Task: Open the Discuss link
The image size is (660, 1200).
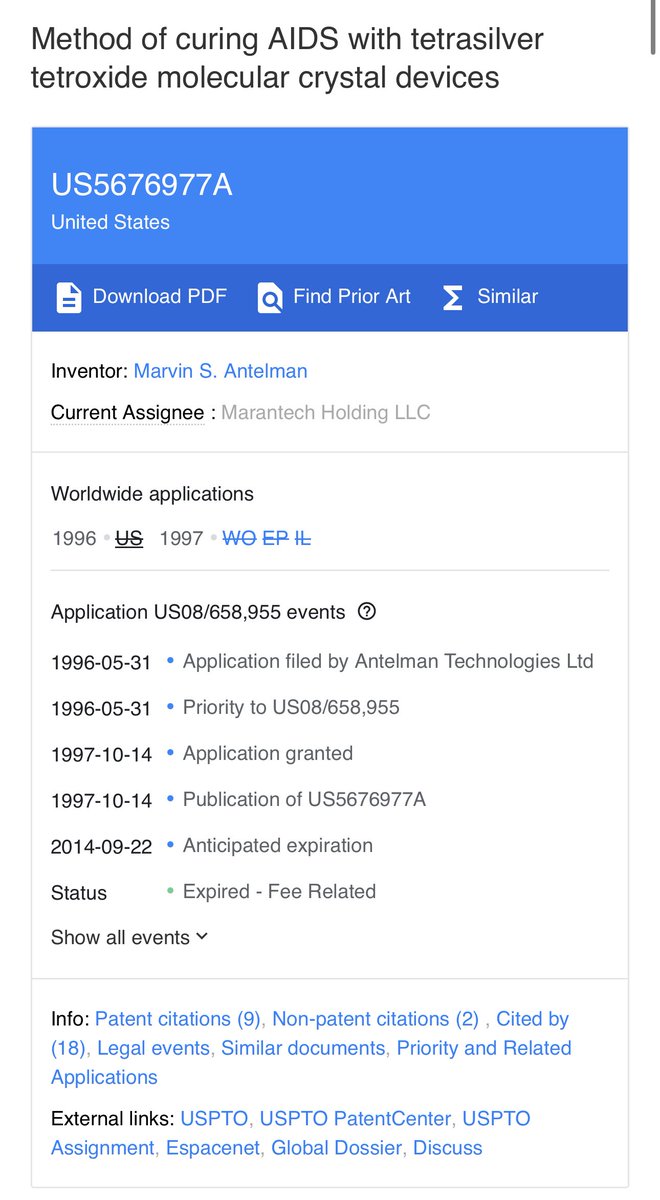Action: pos(447,1148)
